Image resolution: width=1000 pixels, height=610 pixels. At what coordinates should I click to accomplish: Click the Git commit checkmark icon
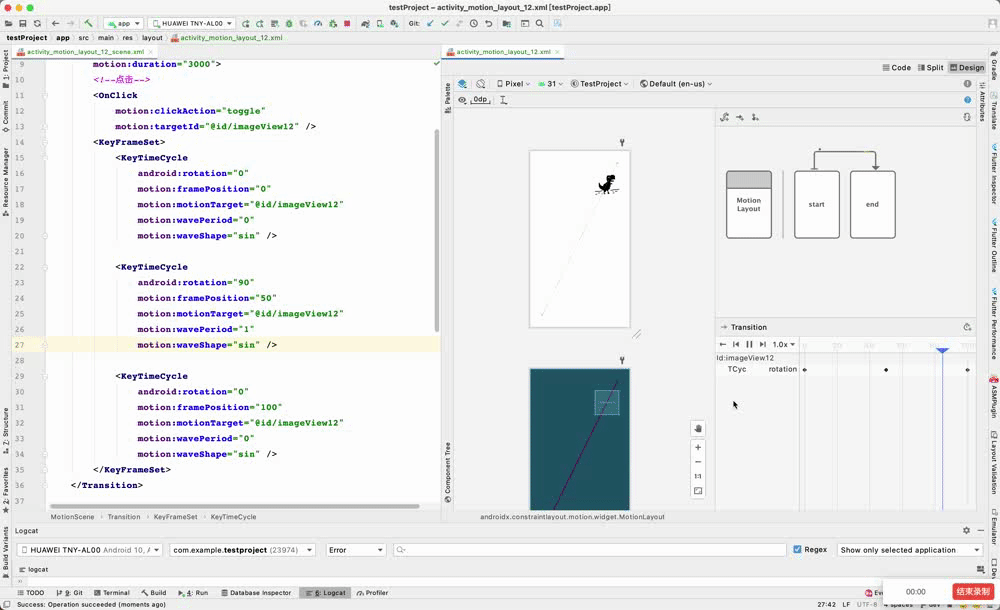pyautogui.click(x=445, y=24)
